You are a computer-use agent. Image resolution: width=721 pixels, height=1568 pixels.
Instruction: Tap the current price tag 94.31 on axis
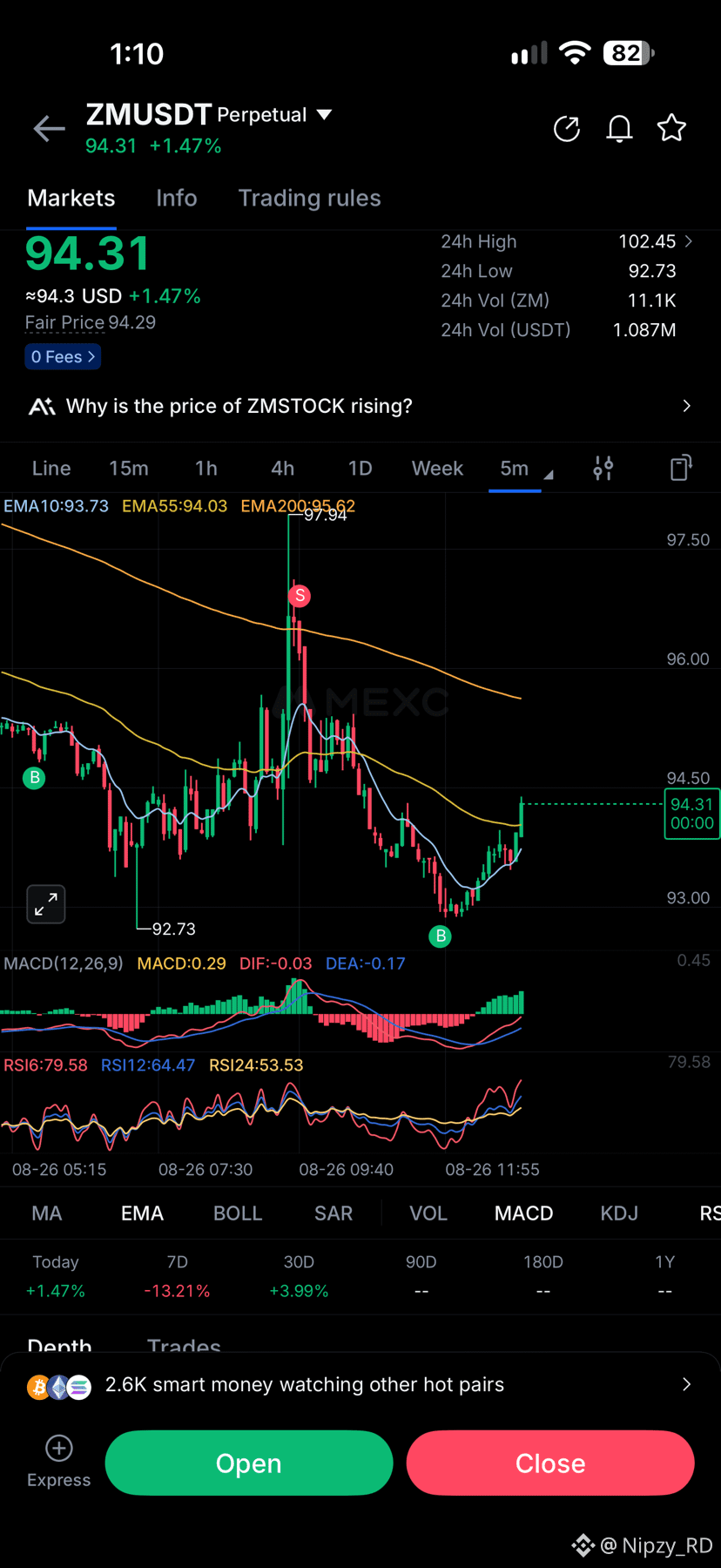click(x=692, y=814)
